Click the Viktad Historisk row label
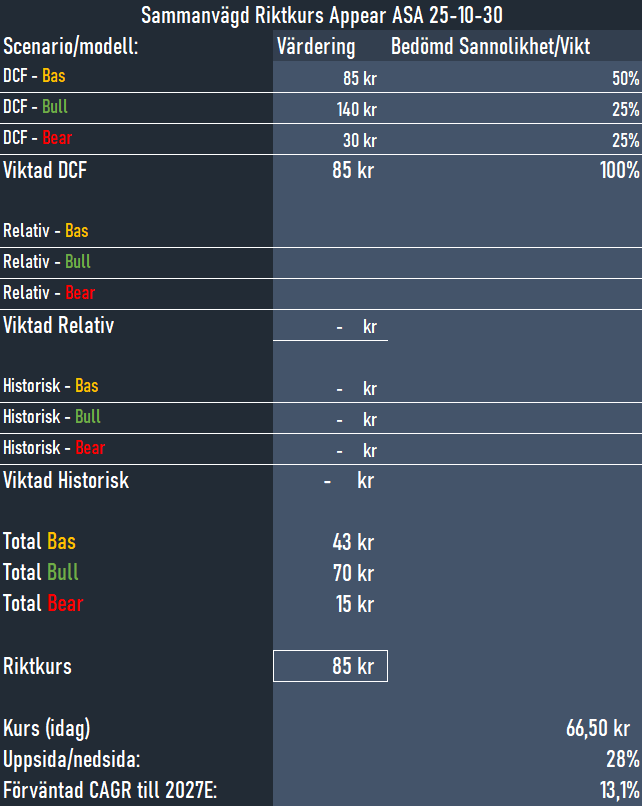The width and height of the screenshot is (642, 806). (66, 481)
